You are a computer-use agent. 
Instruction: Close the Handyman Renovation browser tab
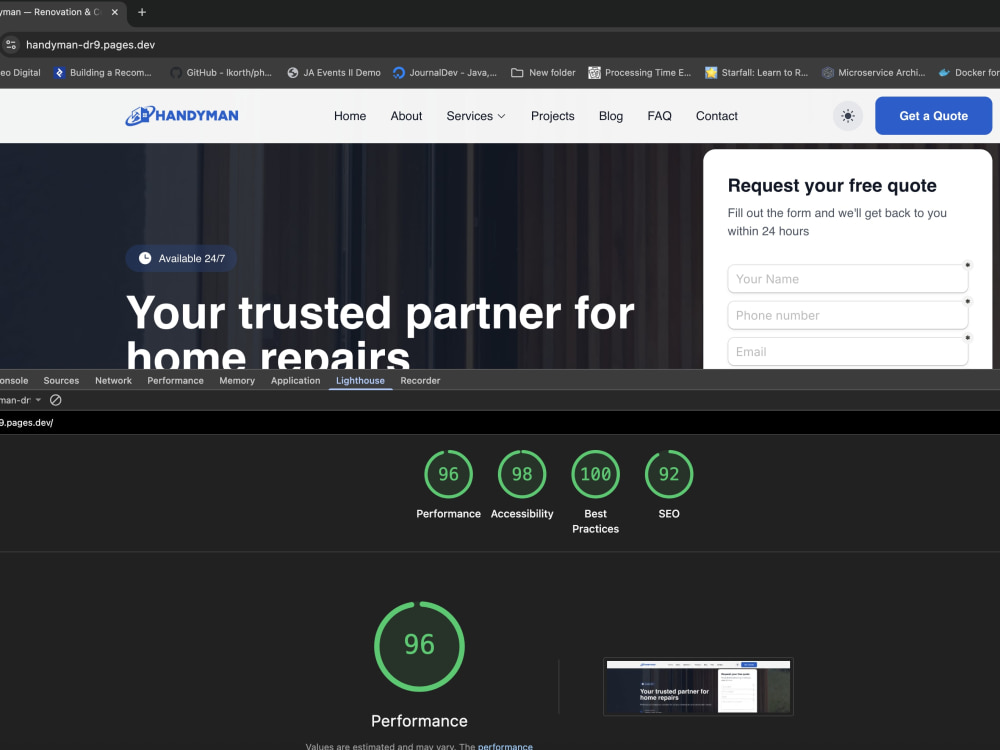click(115, 12)
